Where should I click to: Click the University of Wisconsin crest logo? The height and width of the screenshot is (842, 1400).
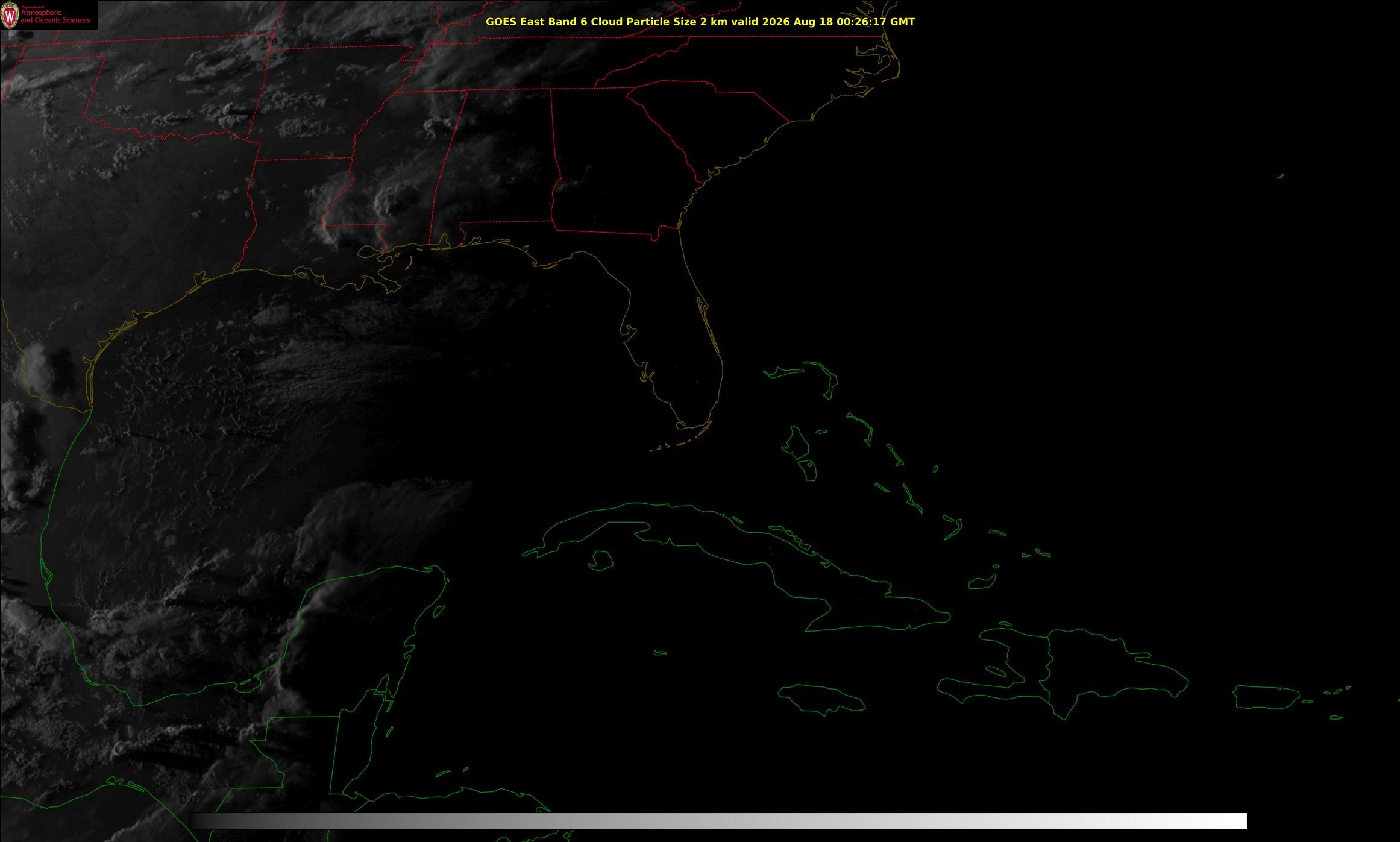tap(10, 15)
